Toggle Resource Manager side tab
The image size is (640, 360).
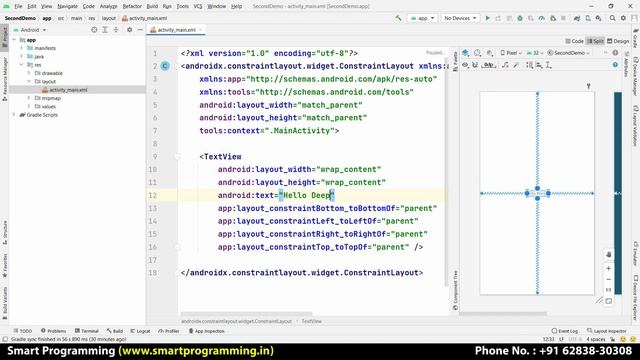click(4, 78)
